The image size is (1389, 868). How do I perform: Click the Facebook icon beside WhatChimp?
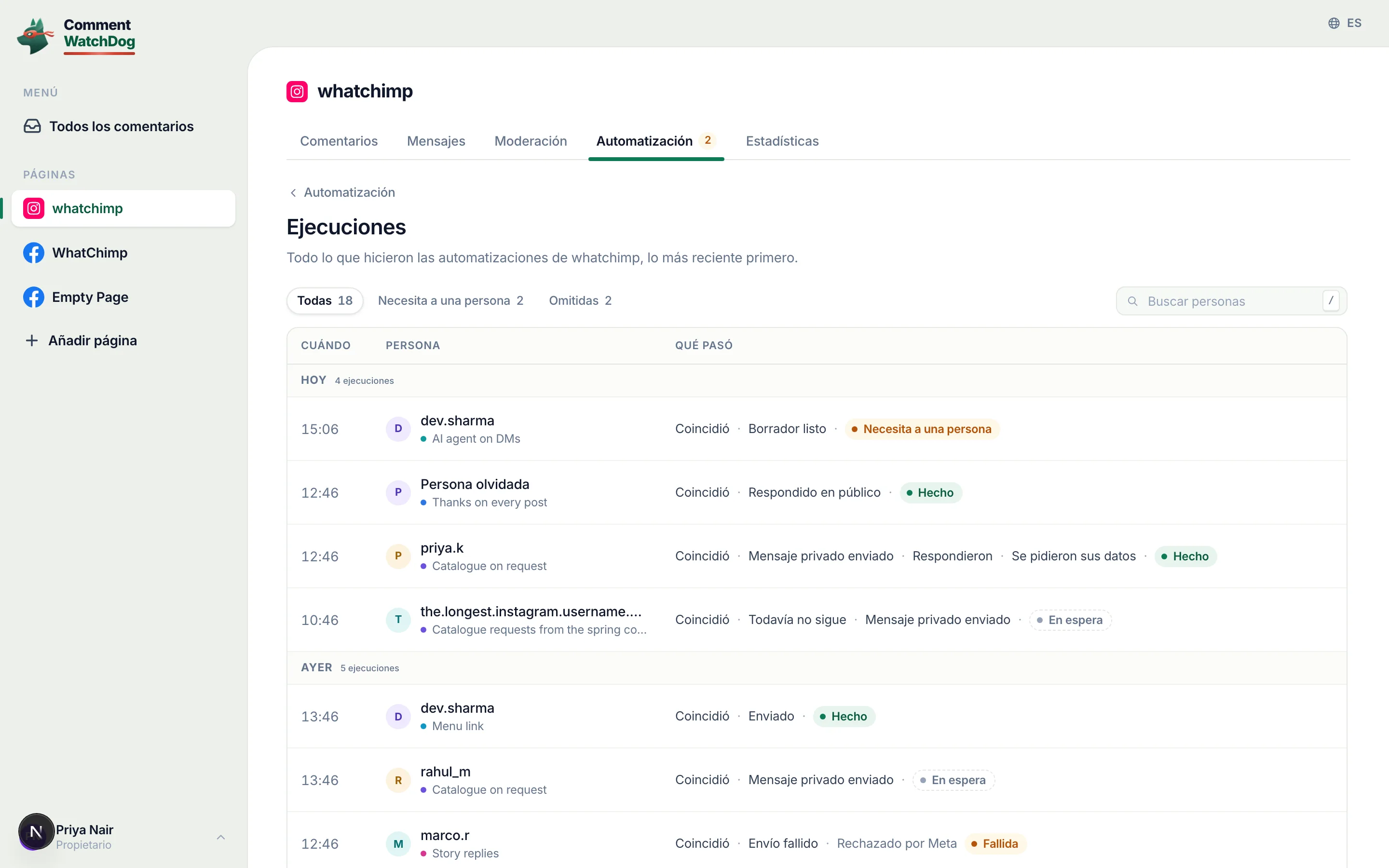tap(34, 253)
